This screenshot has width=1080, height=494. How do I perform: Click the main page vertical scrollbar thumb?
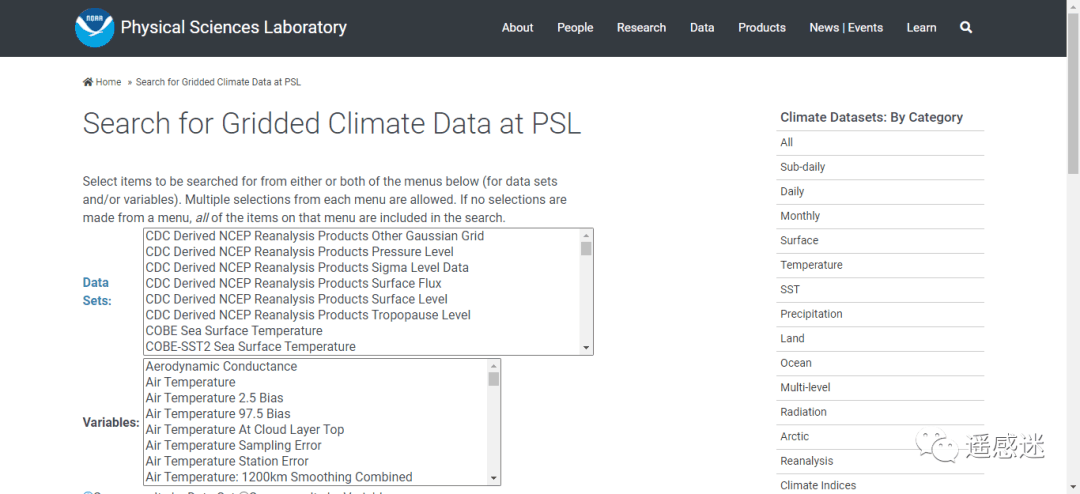[1072, 90]
